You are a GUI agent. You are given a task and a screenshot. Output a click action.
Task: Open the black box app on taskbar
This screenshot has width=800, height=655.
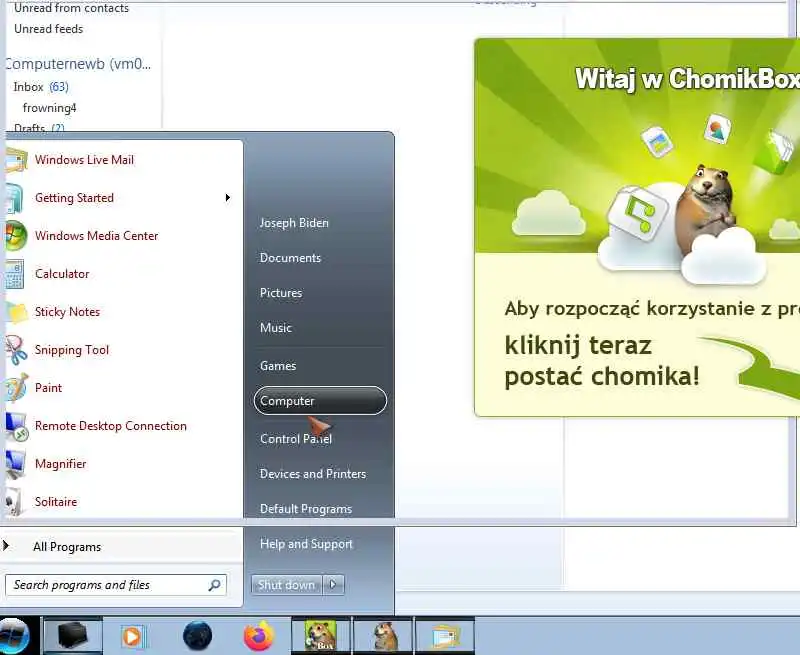[72, 636]
